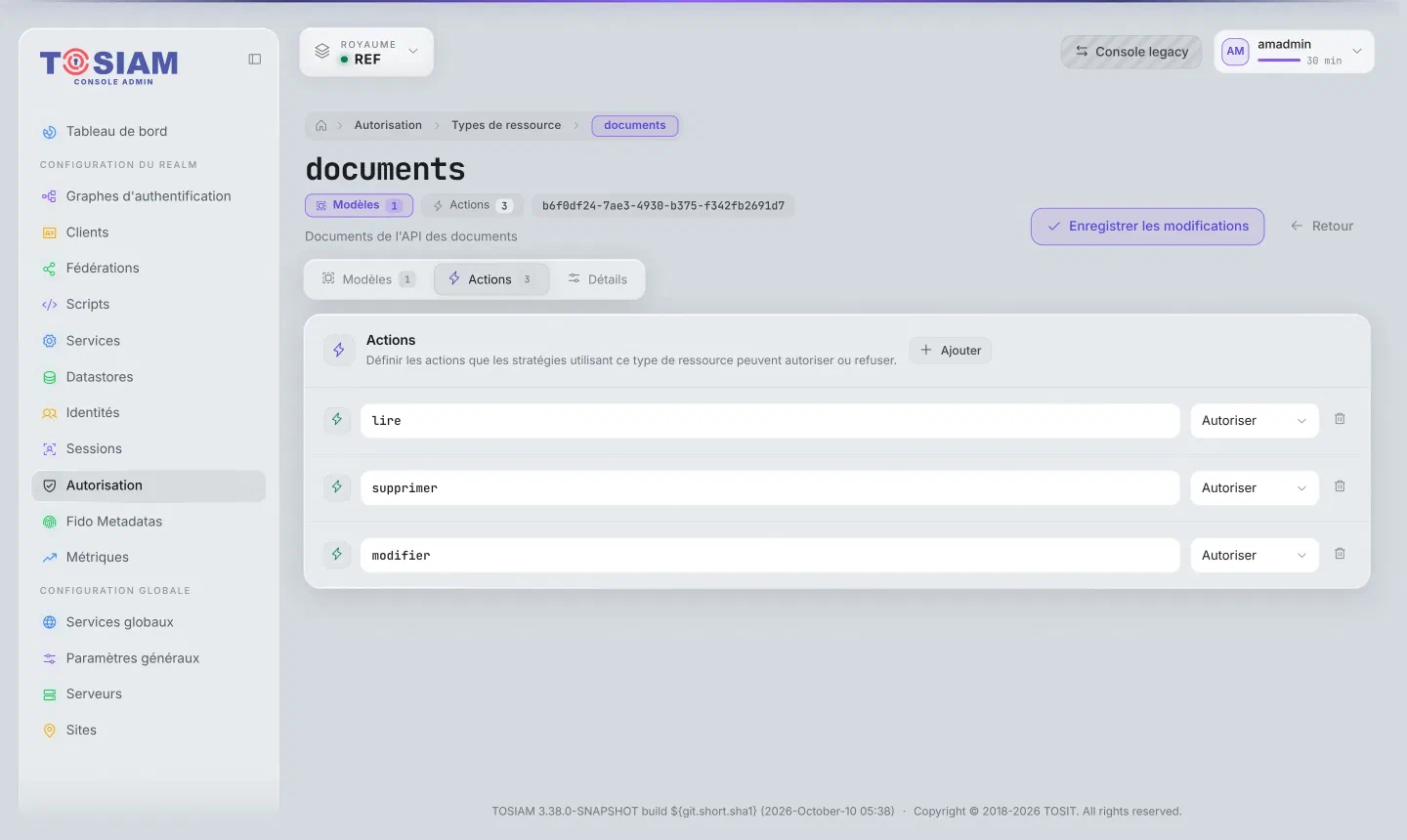Open the Autoriser dropdown for "modifier"
This screenshot has width=1407, height=840.
(1254, 556)
